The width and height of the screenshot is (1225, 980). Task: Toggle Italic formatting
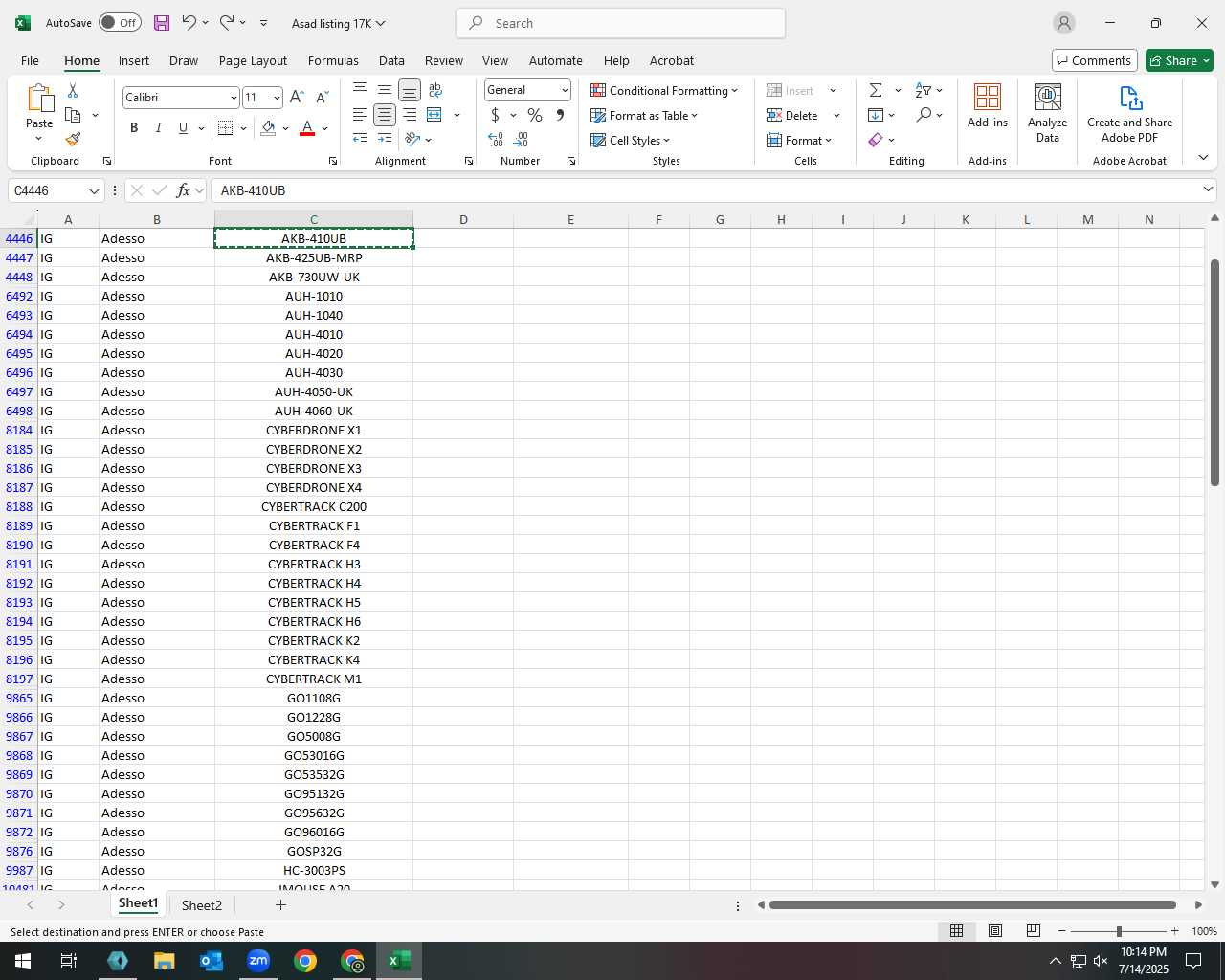(159, 128)
